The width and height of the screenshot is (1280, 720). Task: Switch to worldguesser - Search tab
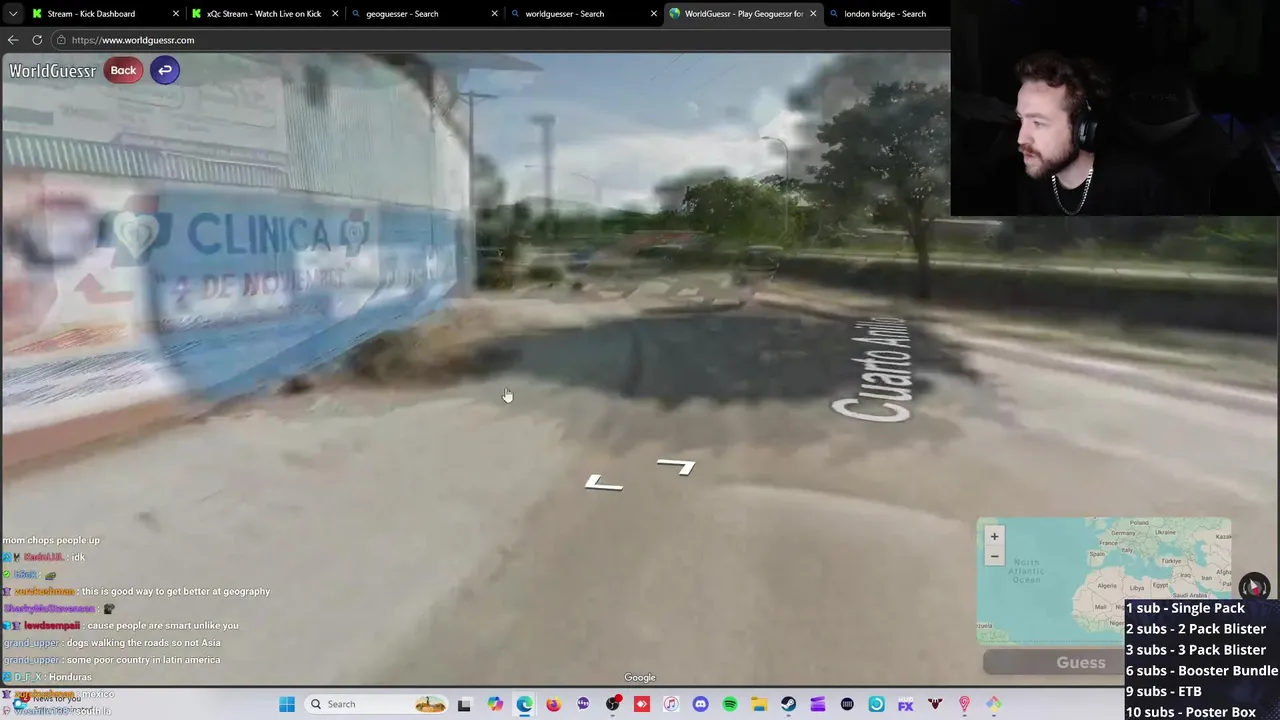pyautogui.click(x=564, y=14)
